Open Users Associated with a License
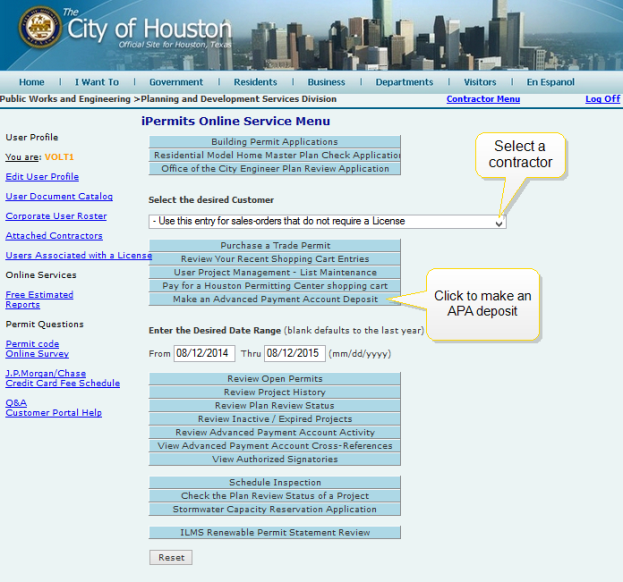The width and height of the screenshot is (623, 582). click(x=79, y=255)
